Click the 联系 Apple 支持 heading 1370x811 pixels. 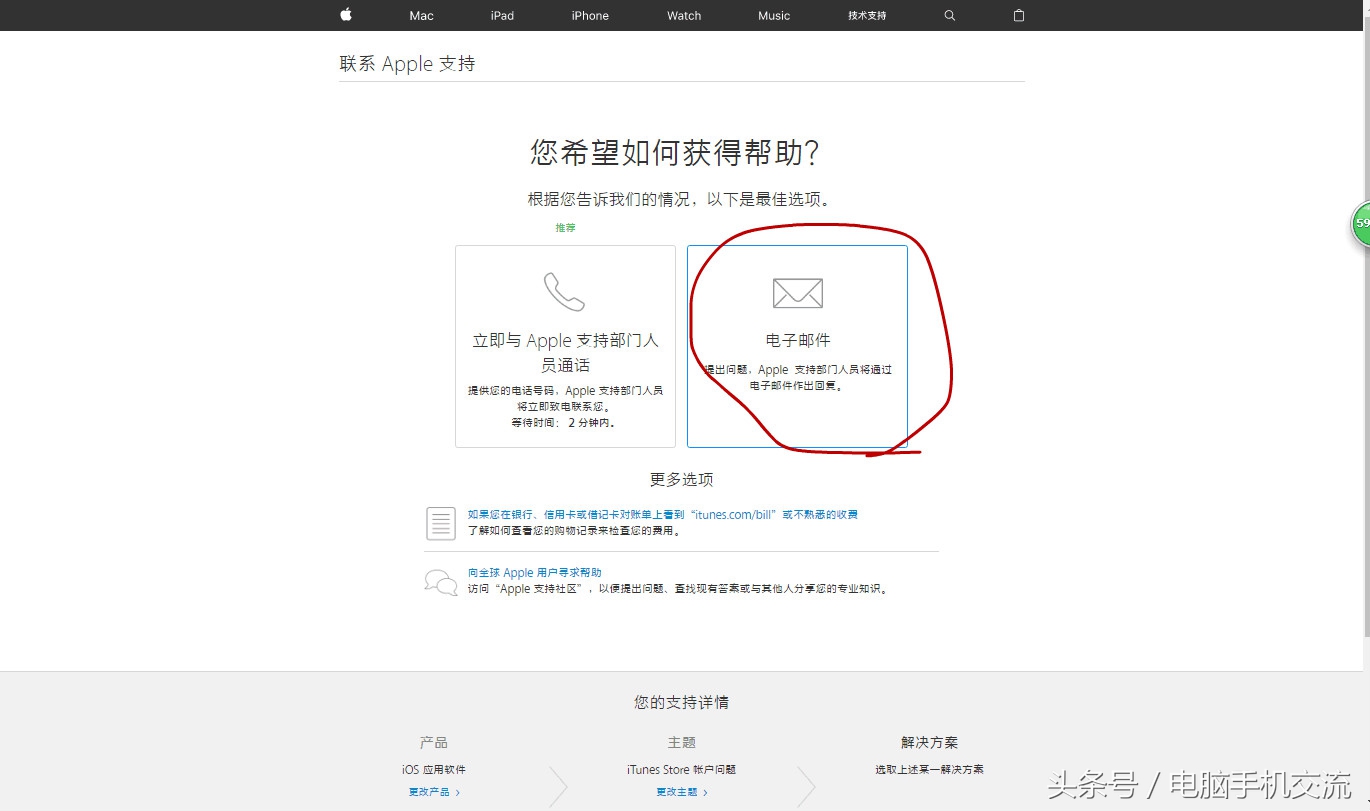click(x=407, y=63)
